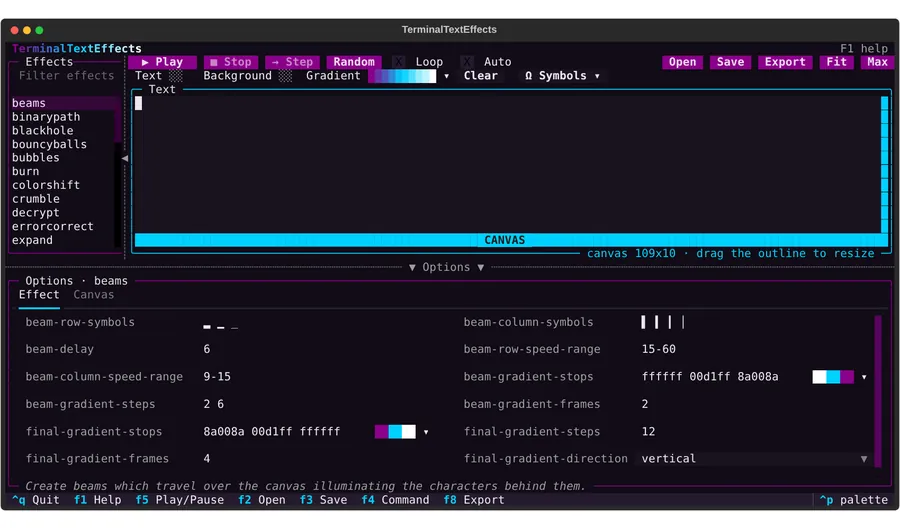Click the beam-gradient-stops color preview
The height and width of the screenshot is (529, 900).
(833, 377)
